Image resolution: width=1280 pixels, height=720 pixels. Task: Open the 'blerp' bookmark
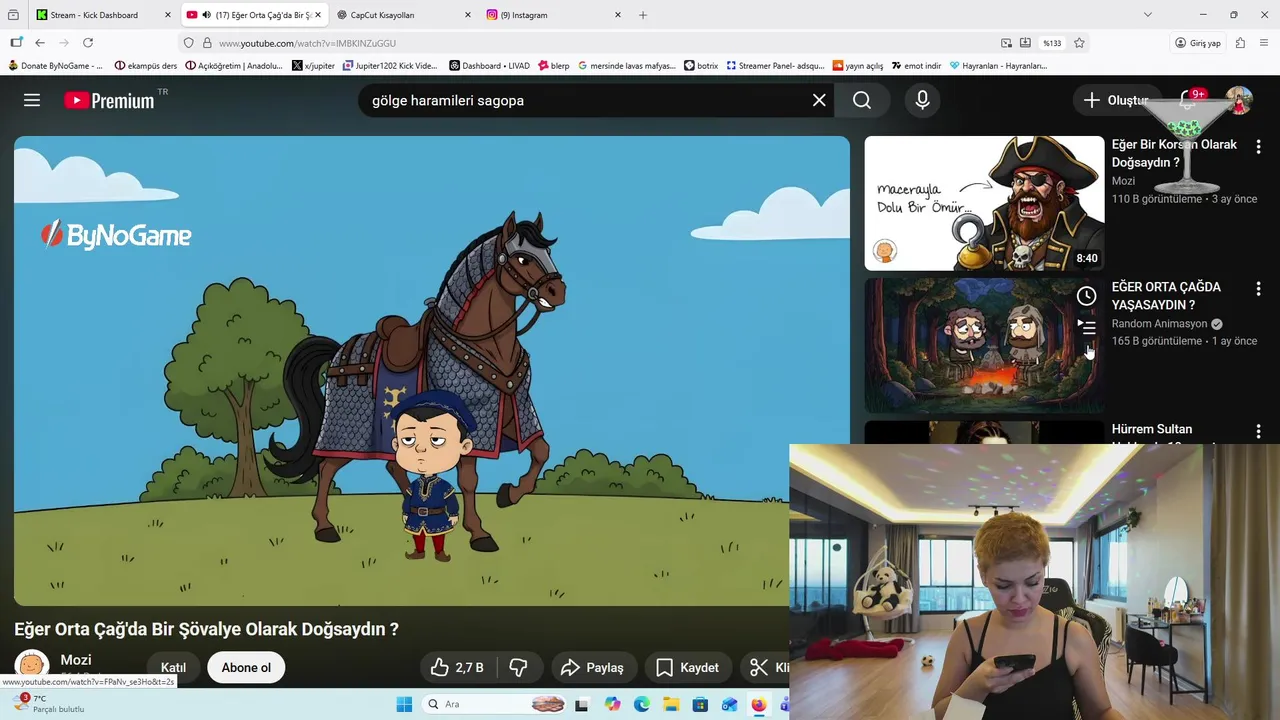553,65
